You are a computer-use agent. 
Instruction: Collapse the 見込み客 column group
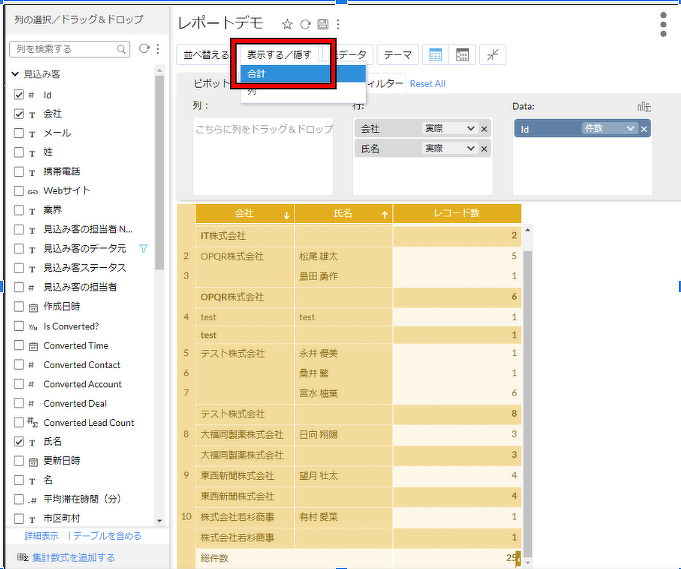coord(16,74)
